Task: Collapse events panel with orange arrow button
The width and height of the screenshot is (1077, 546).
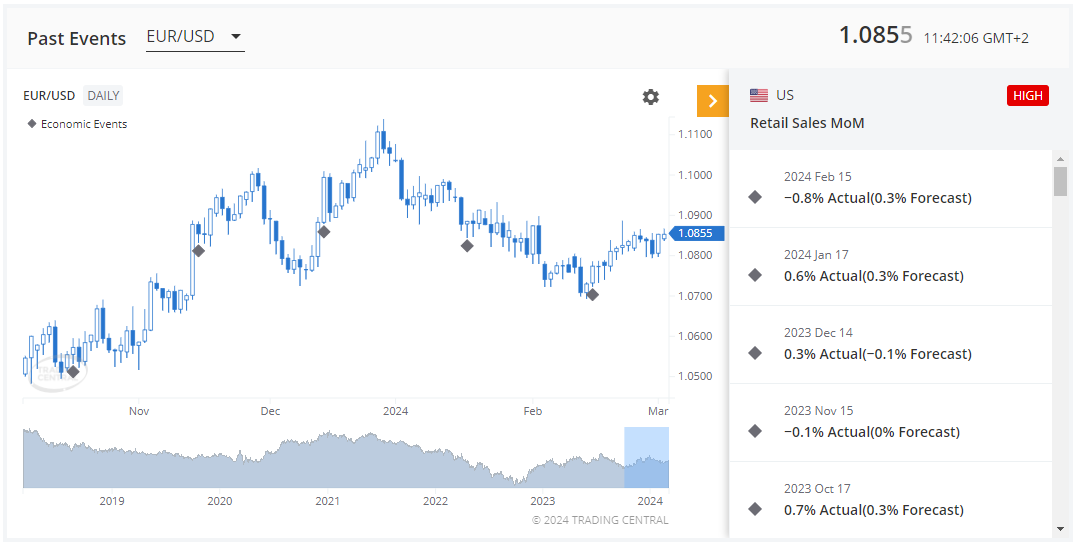Action: coord(712,101)
